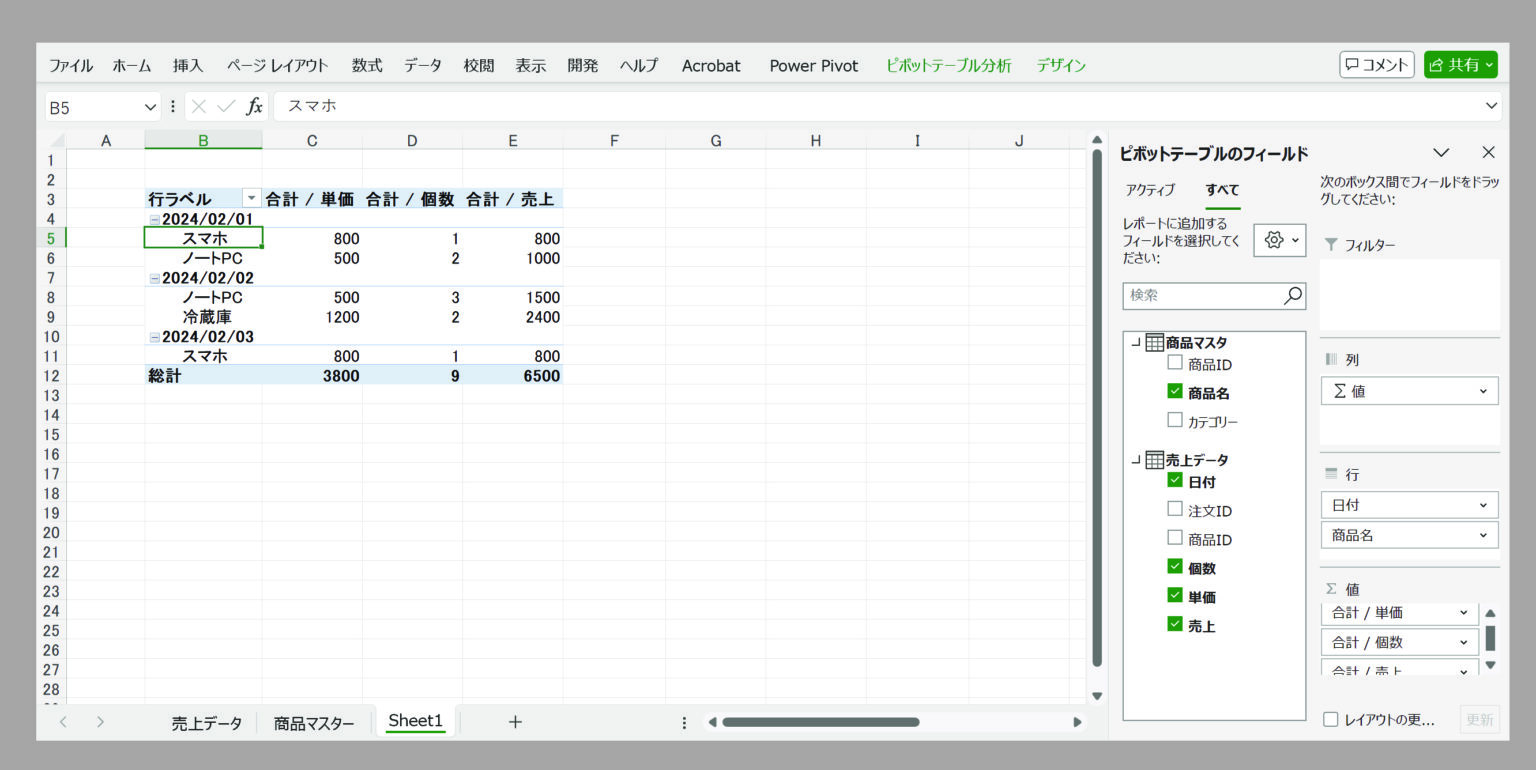Collapse the 2024/02/01 date group

[x=155, y=219]
